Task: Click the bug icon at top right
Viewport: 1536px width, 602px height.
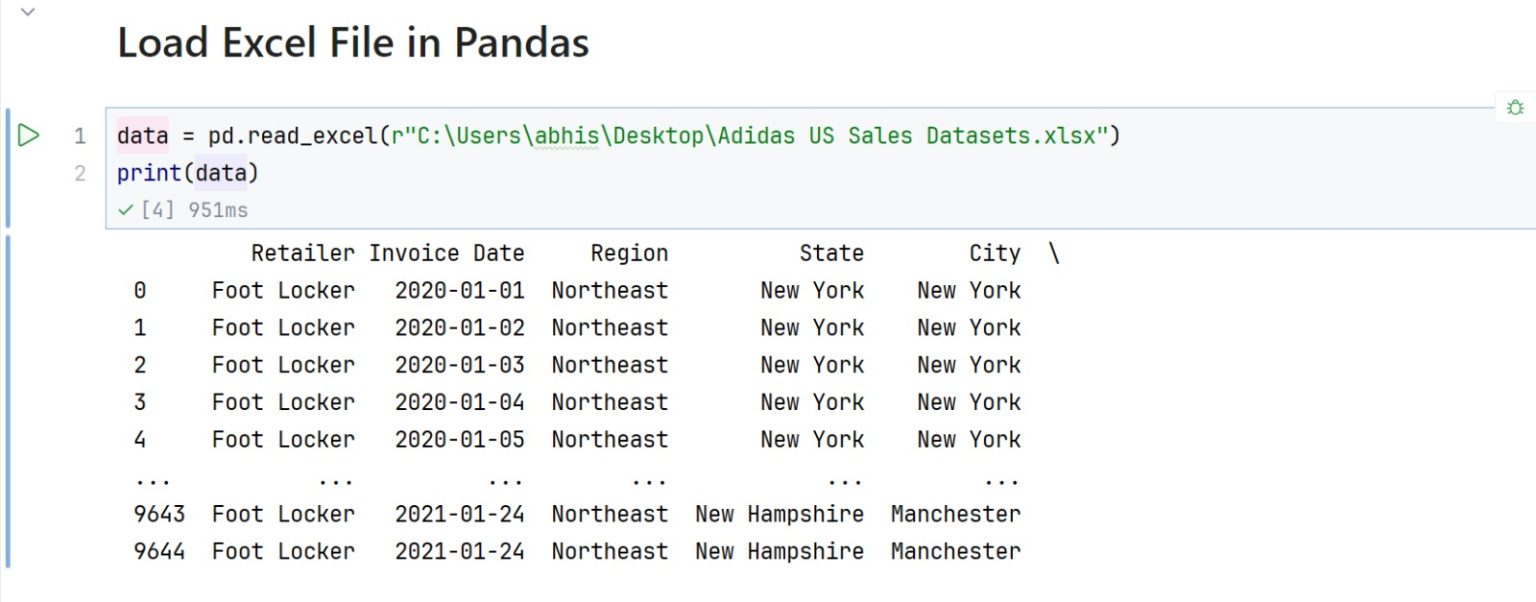Action: (1516, 107)
